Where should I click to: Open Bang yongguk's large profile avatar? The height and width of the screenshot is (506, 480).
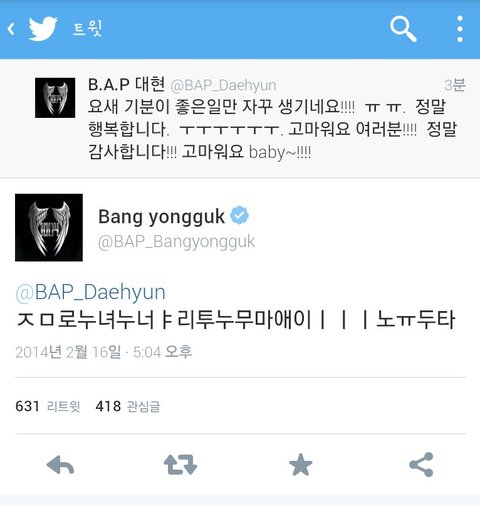49,227
